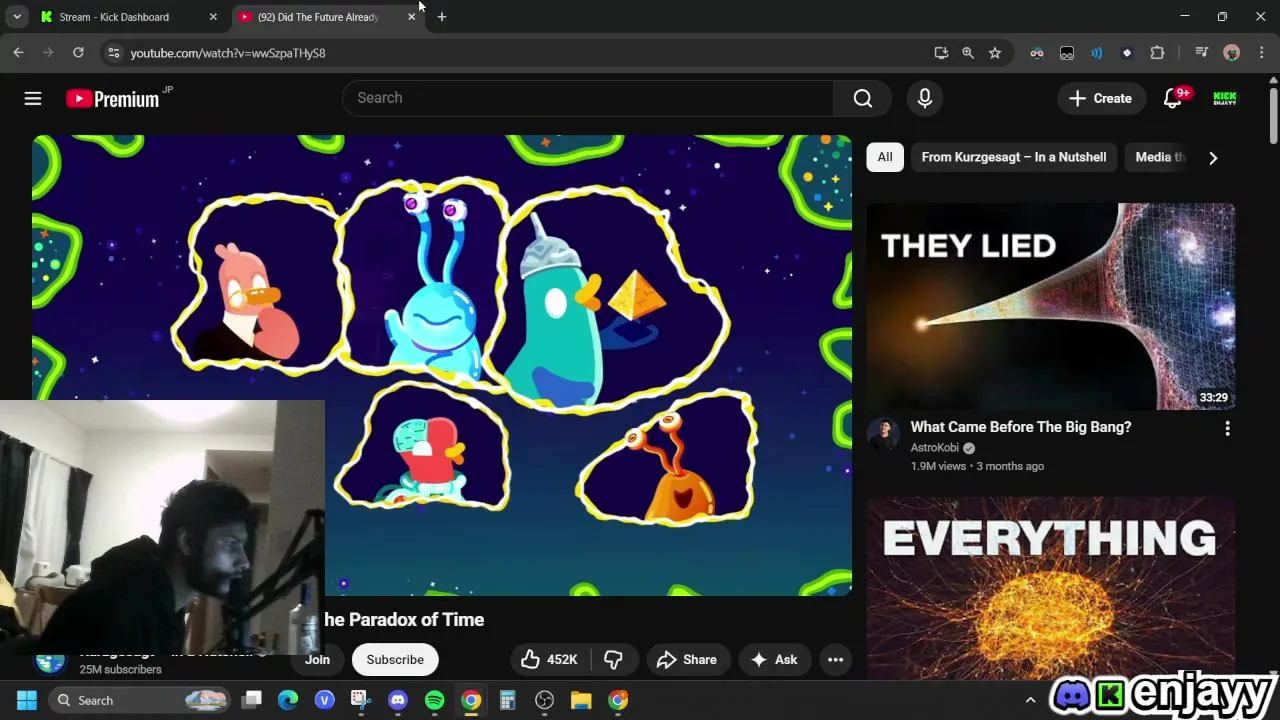The width and height of the screenshot is (1280, 720).
Task: Open the Chrome Extensions puzzle icon
Action: click(1157, 53)
